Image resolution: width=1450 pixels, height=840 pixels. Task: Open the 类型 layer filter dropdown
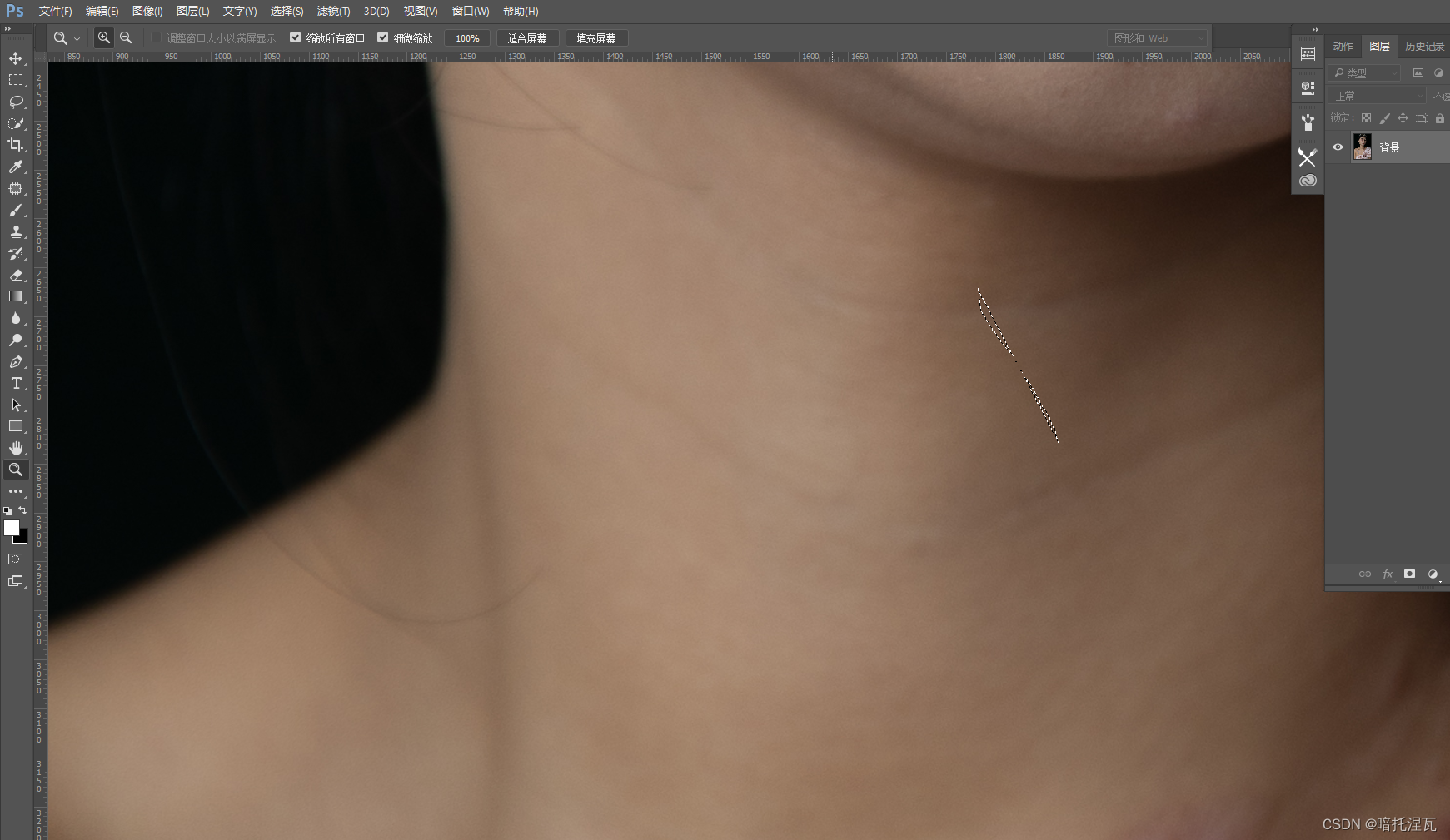click(x=1365, y=73)
